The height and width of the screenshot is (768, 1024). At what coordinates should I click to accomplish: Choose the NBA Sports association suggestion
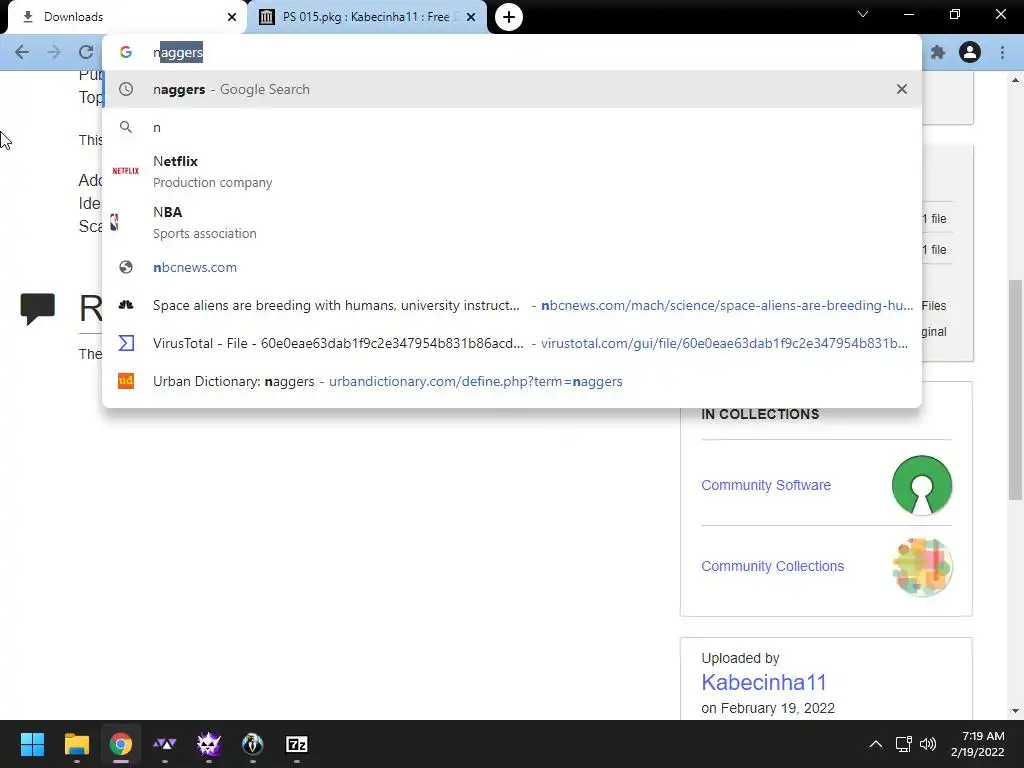[513, 222]
